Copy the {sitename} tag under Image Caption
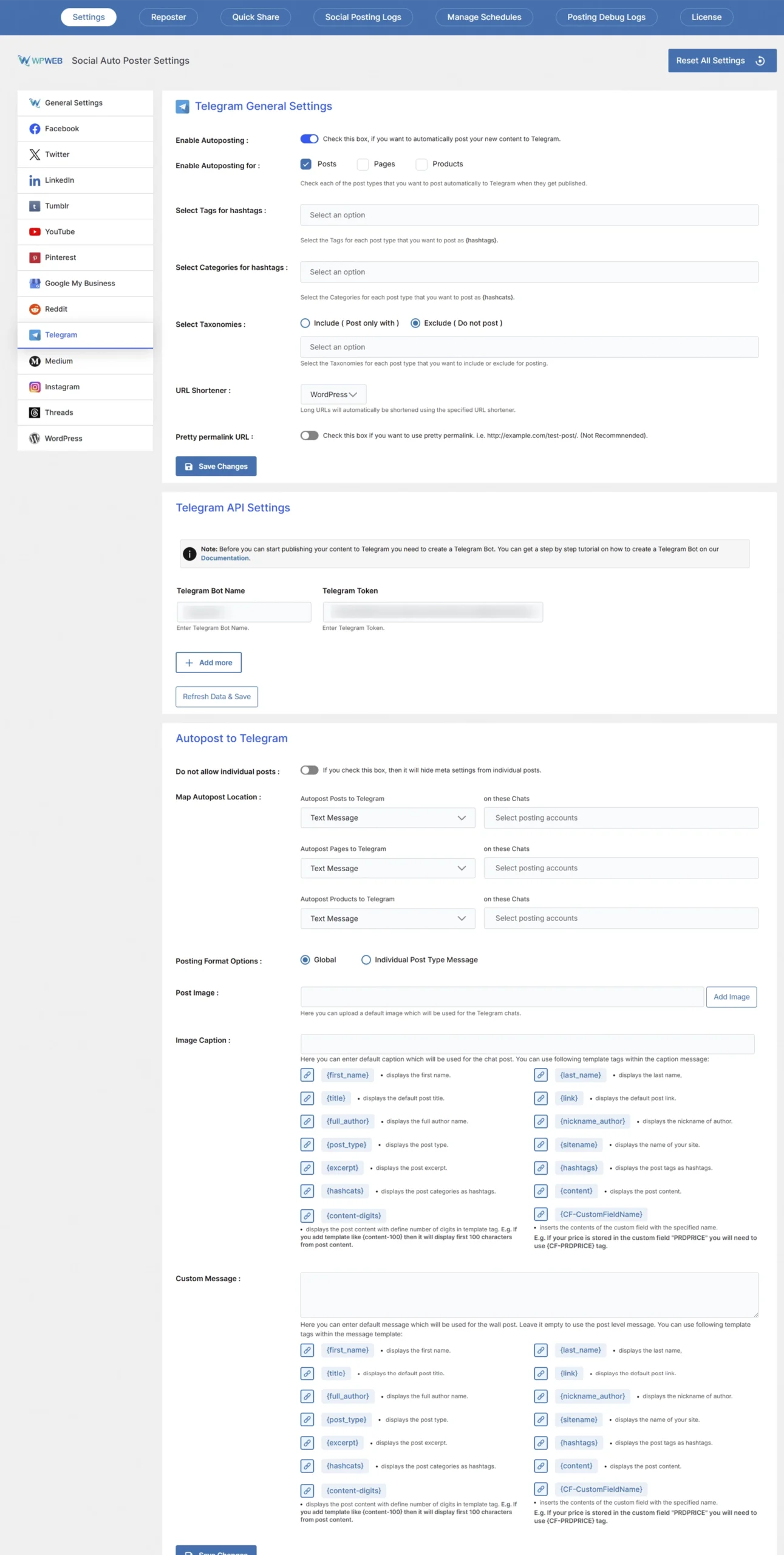Screen dimensions: 784x1555 click(540, 1145)
